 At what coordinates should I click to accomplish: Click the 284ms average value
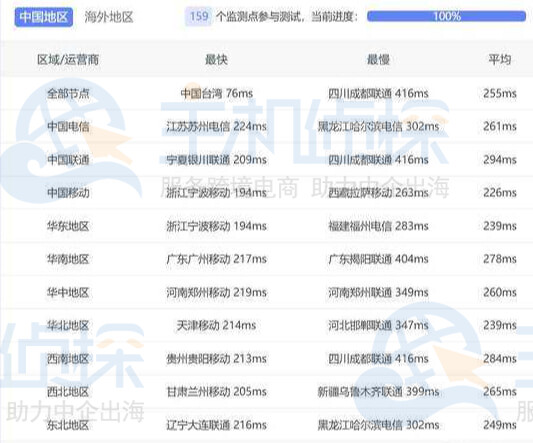[x=500, y=359]
